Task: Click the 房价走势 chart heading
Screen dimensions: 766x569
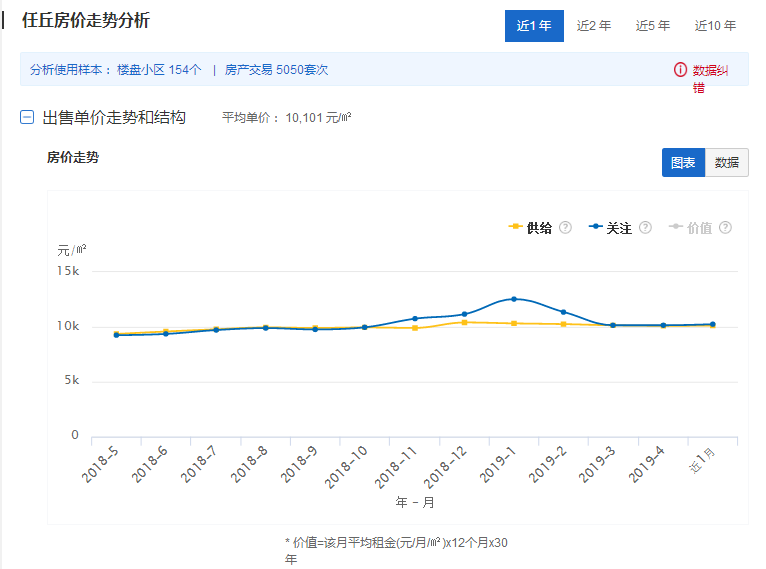Action: coord(73,157)
